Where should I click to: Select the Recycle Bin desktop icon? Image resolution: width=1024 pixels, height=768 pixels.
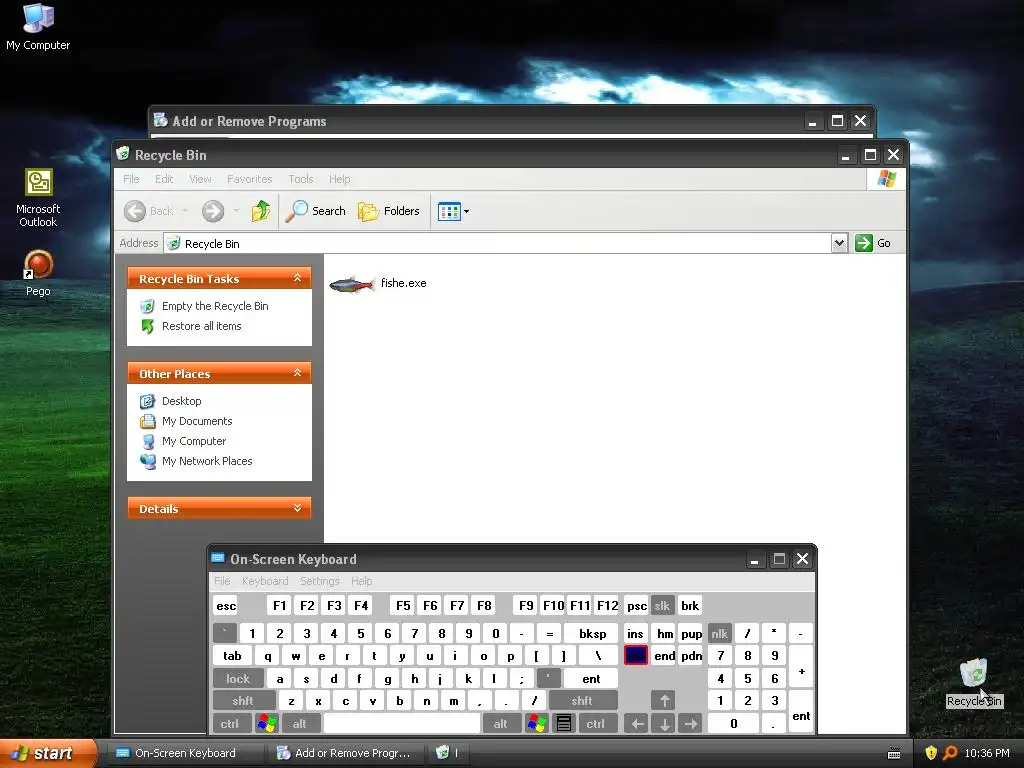coord(974,682)
